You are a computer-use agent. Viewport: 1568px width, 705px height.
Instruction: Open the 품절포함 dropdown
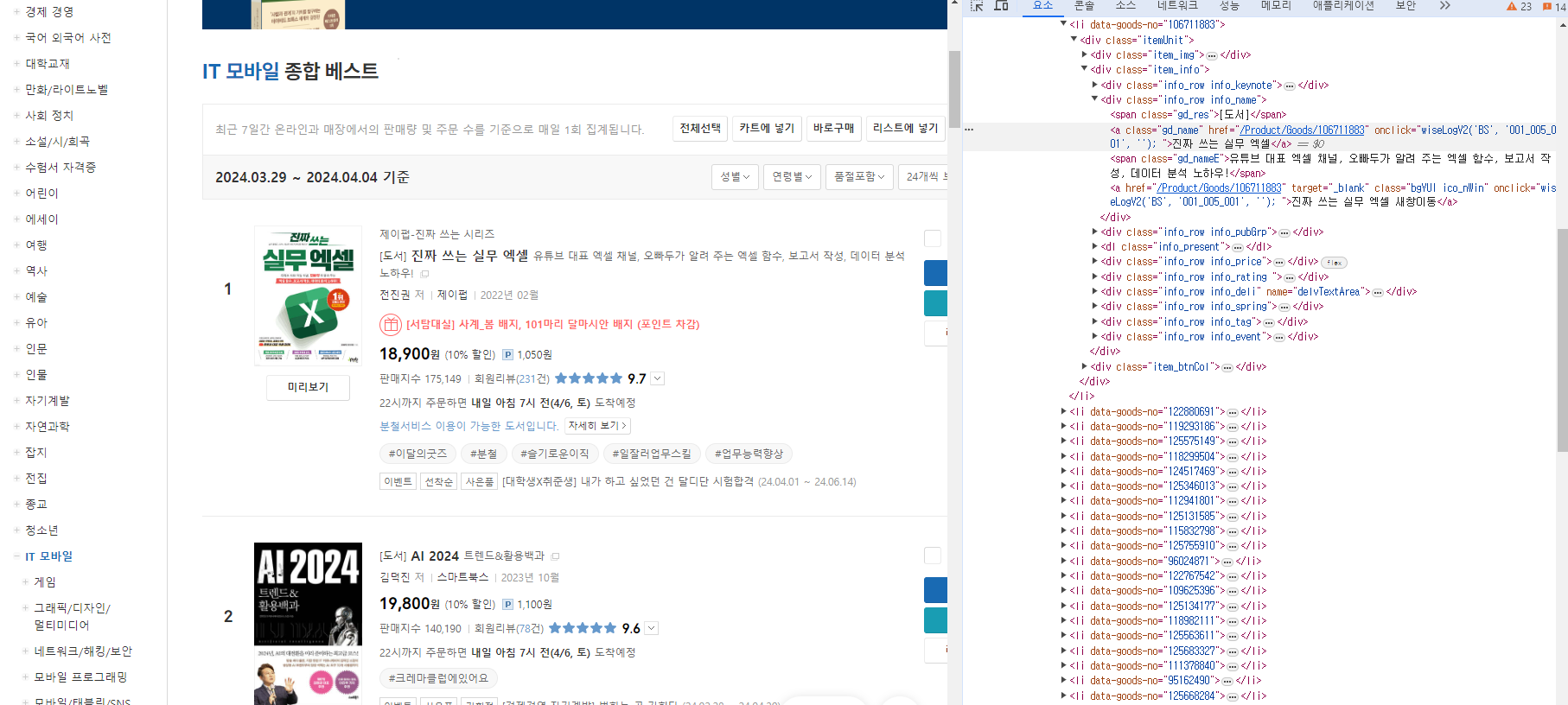(859, 177)
